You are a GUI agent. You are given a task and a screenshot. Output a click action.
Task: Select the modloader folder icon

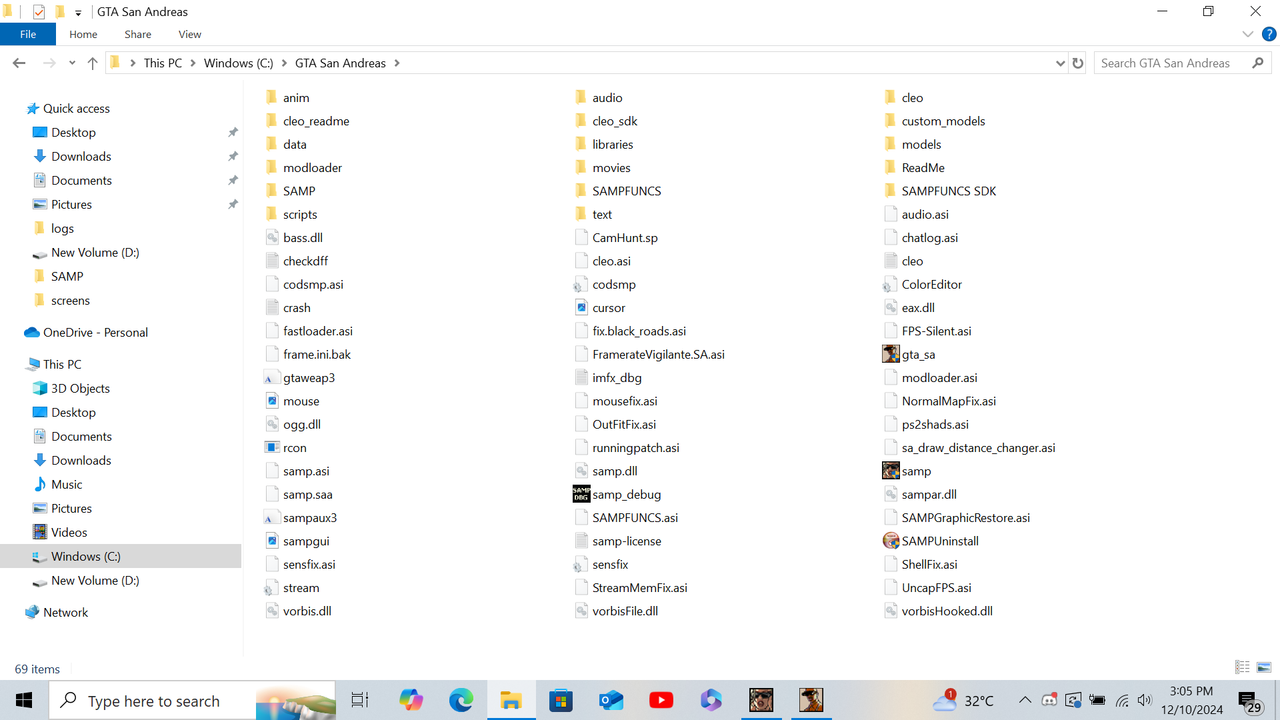[272, 168]
